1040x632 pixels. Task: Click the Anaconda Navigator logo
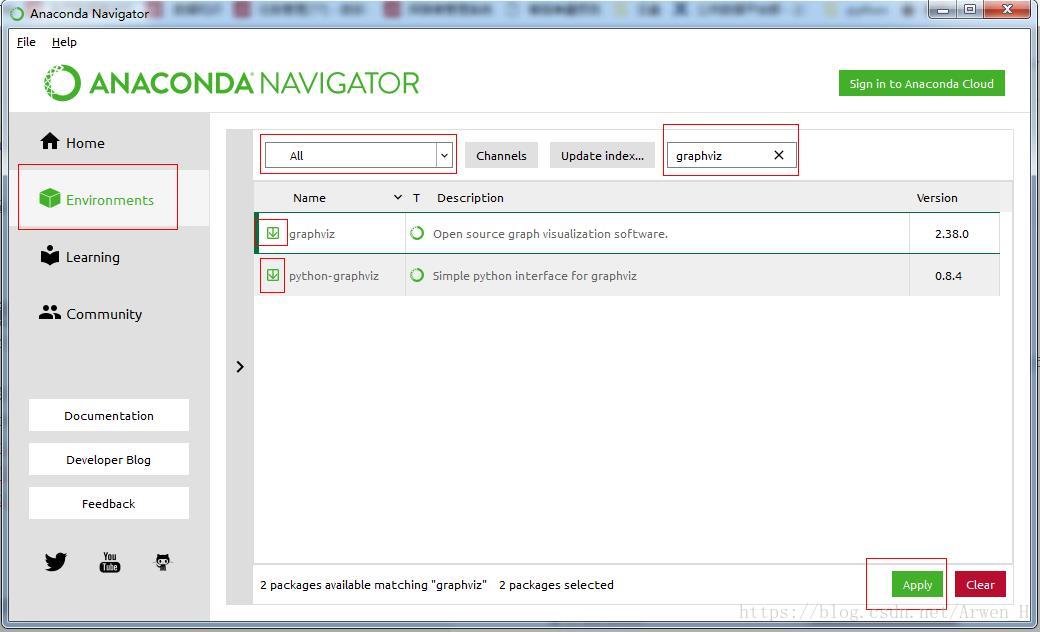231,83
